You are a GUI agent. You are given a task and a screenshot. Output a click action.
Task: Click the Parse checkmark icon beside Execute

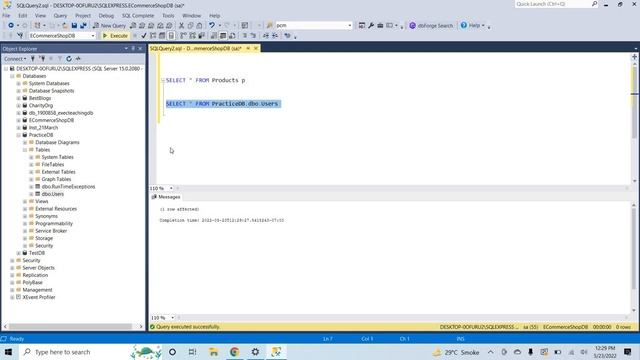tap(144, 36)
